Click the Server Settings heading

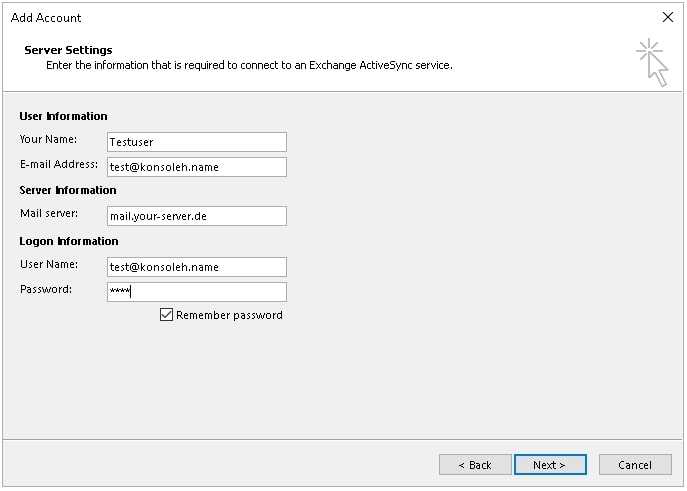[x=68, y=50]
